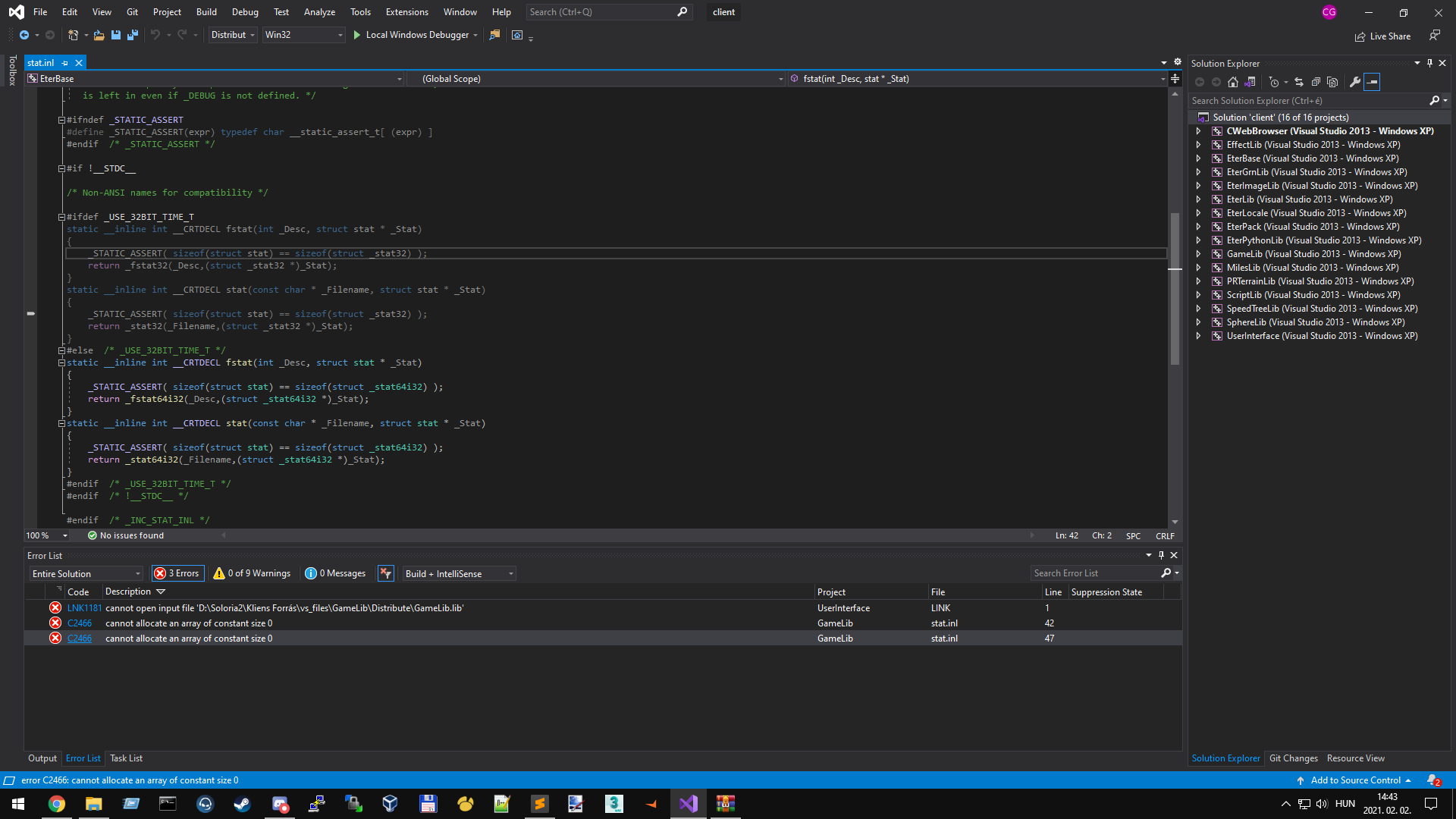Select Solution 'client' root node
The width and height of the screenshot is (1456, 819).
click(x=1280, y=118)
